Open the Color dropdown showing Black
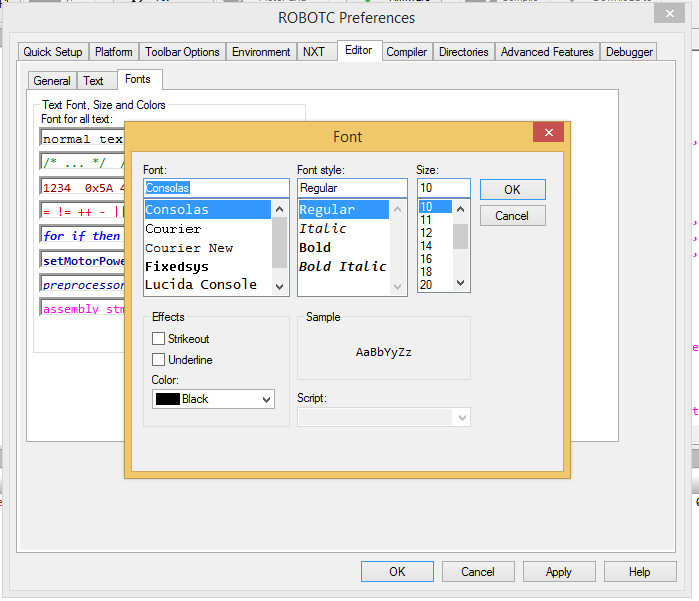This screenshot has width=699, height=601. pos(213,399)
